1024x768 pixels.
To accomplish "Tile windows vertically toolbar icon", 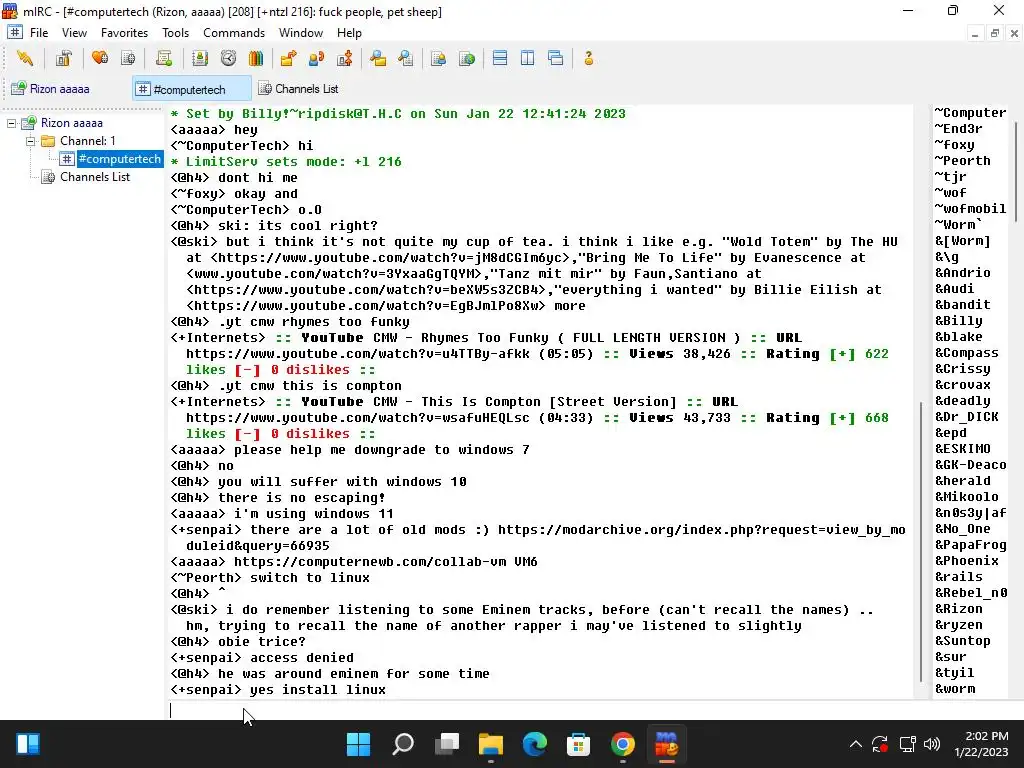I will pos(528,59).
